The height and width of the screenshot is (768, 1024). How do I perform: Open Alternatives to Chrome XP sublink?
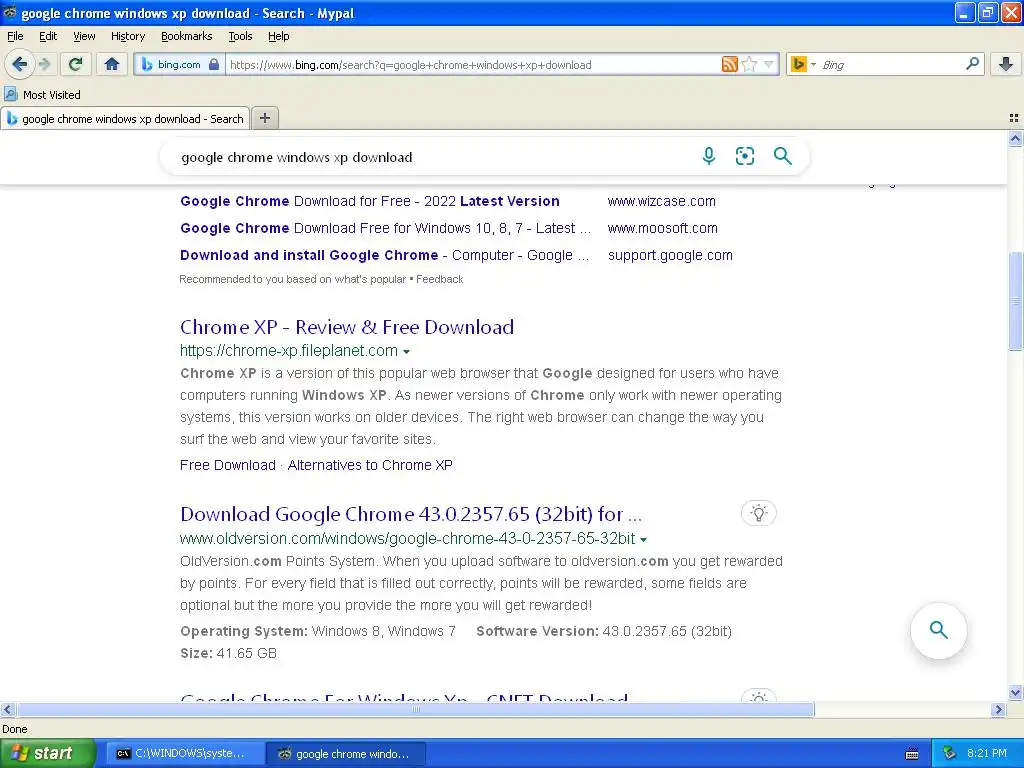tap(370, 465)
